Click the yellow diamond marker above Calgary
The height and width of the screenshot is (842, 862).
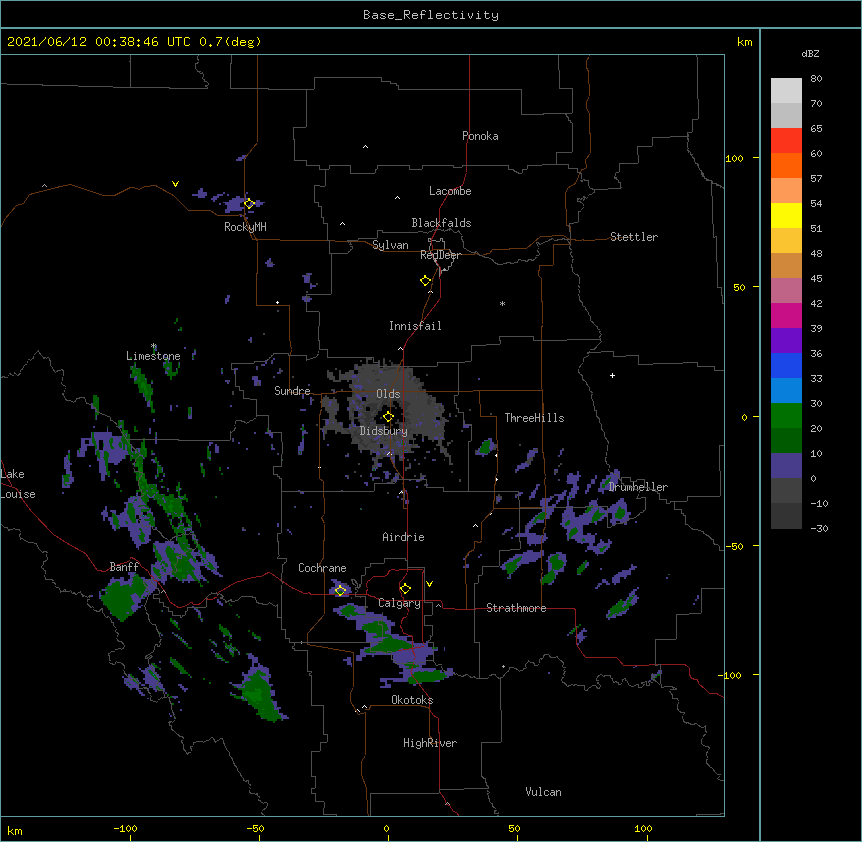click(405, 589)
